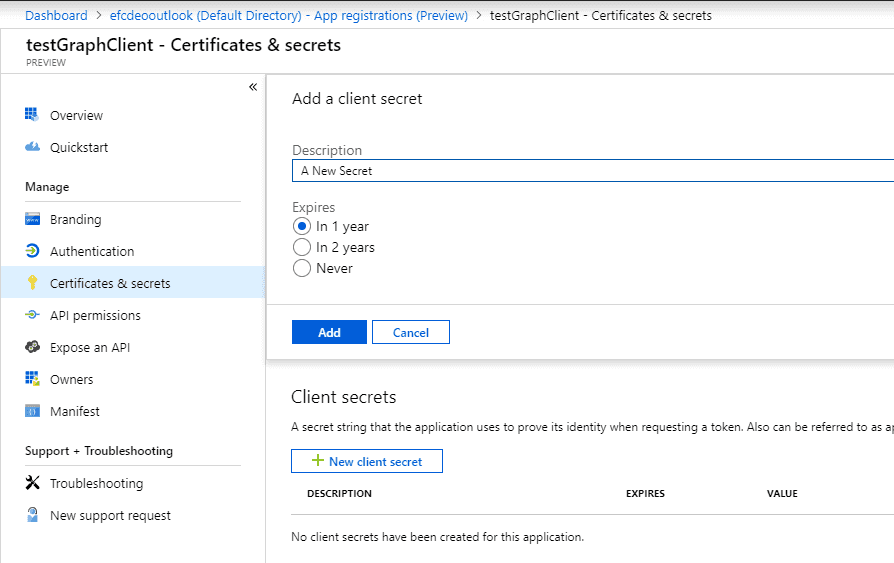Screen dimensions: 894x563
Task: Click the Overview grid icon
Action: 32,115
